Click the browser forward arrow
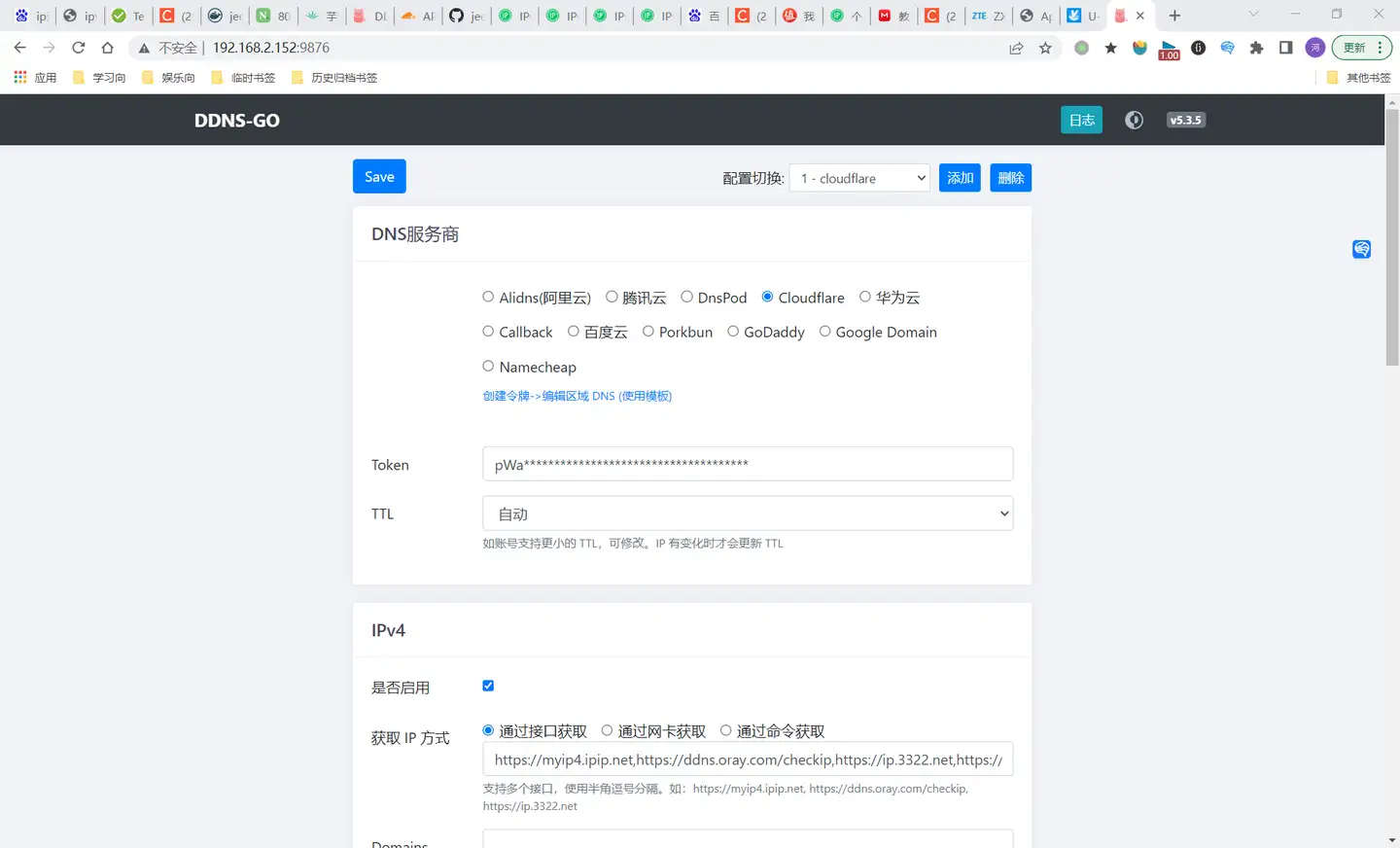This screenshot has width=1400, height=848. click(49, 48)
